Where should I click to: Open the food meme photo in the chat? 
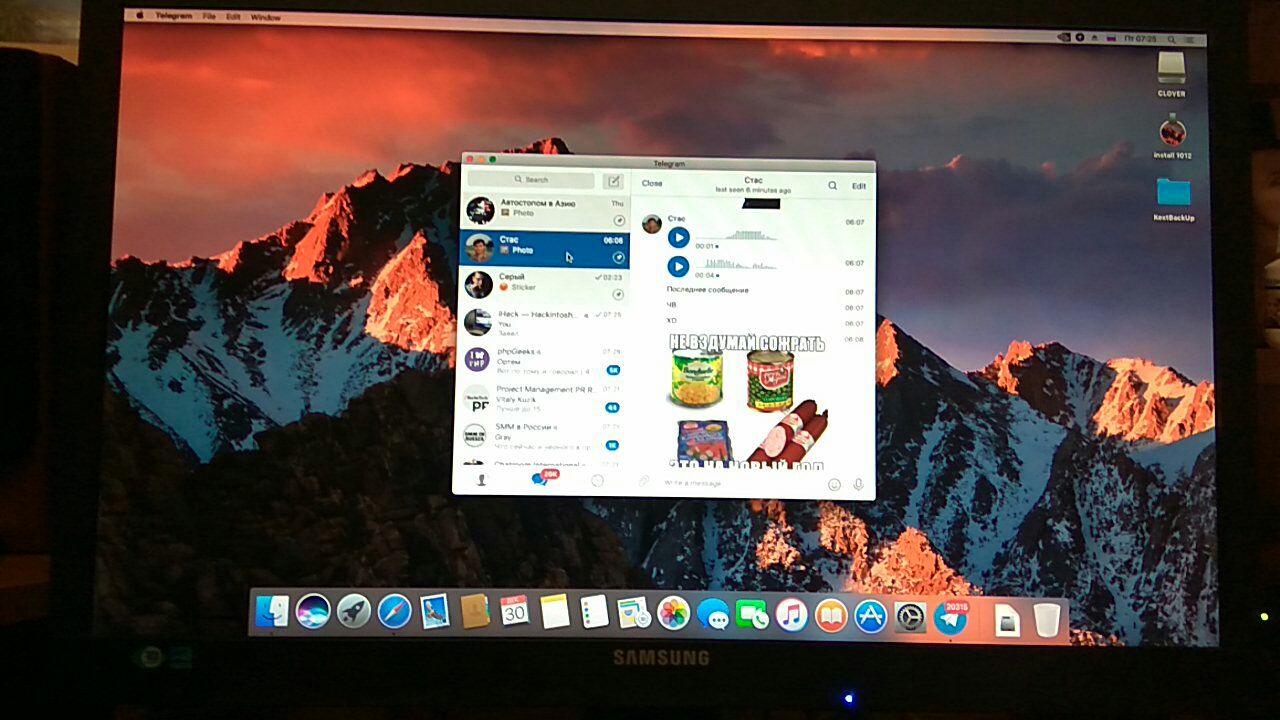747,402
